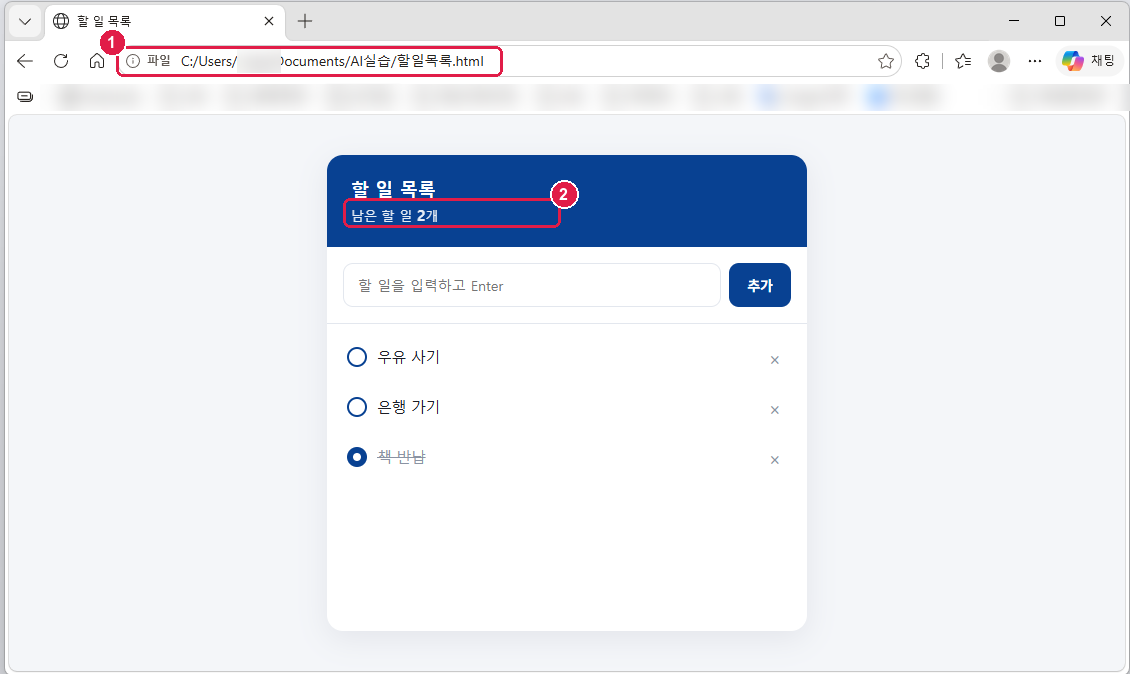View site info icon beside 파일
The width and height of the screenshot is (1130, 674).
click(133, 61)
